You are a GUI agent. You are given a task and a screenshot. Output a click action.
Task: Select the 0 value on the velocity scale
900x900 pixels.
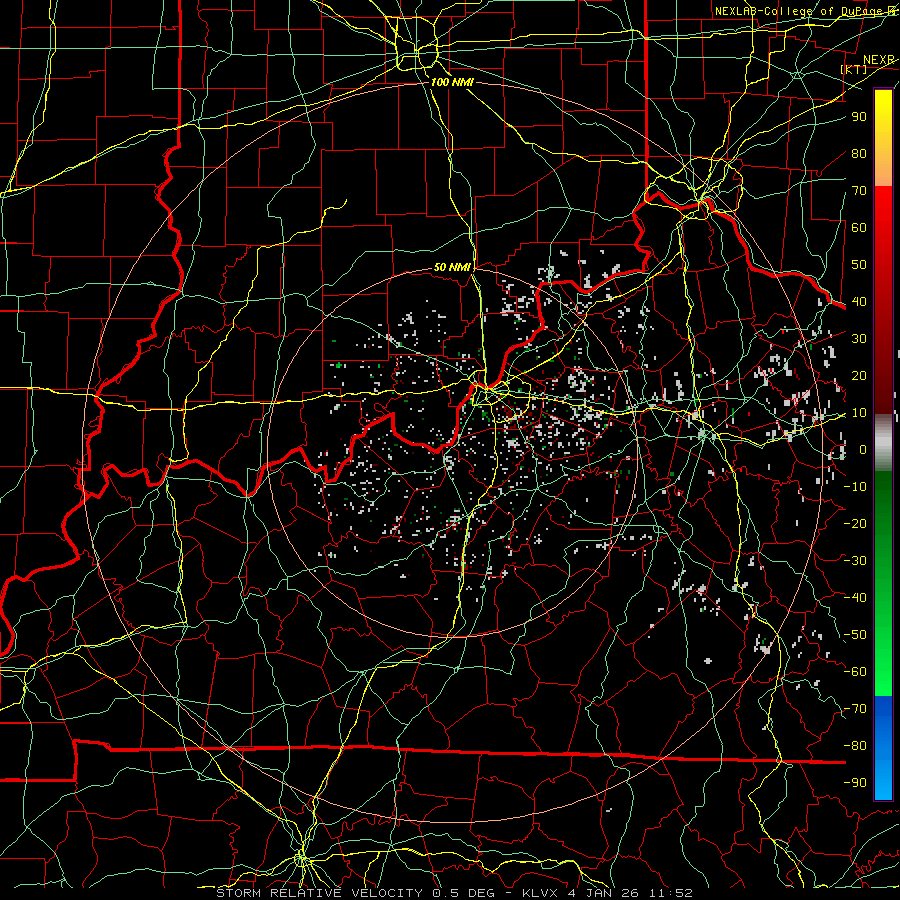coord(863,450)
